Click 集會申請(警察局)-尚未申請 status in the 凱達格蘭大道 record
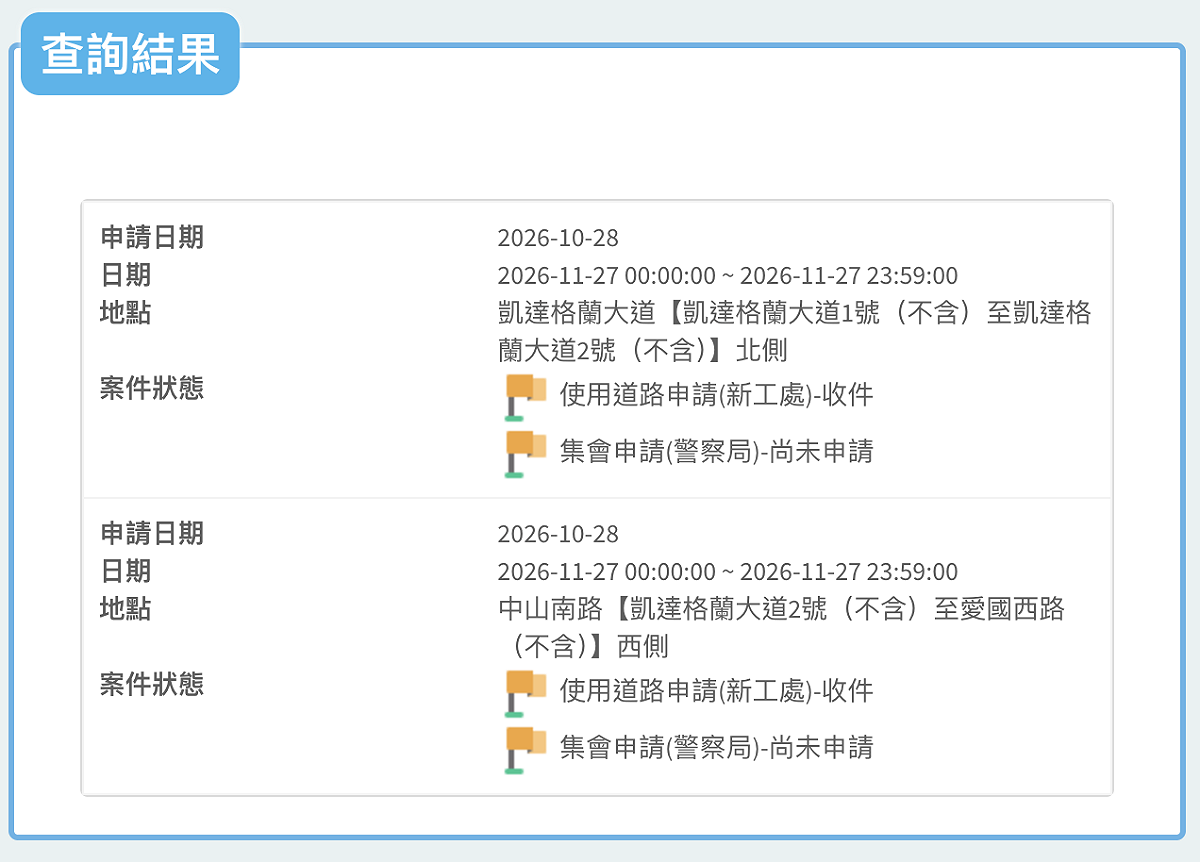Viewport: 1200px width, 862px height. [x=717, y=452]
